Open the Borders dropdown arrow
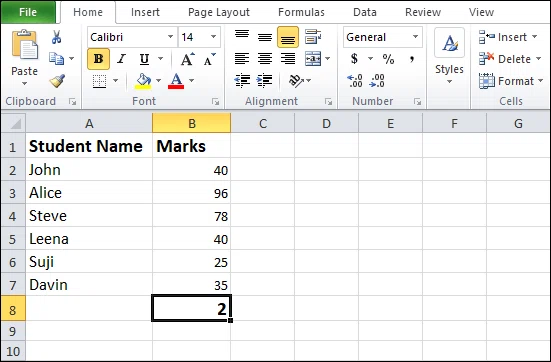This screenshot has height=362, width=551. [x=115, y=81]
